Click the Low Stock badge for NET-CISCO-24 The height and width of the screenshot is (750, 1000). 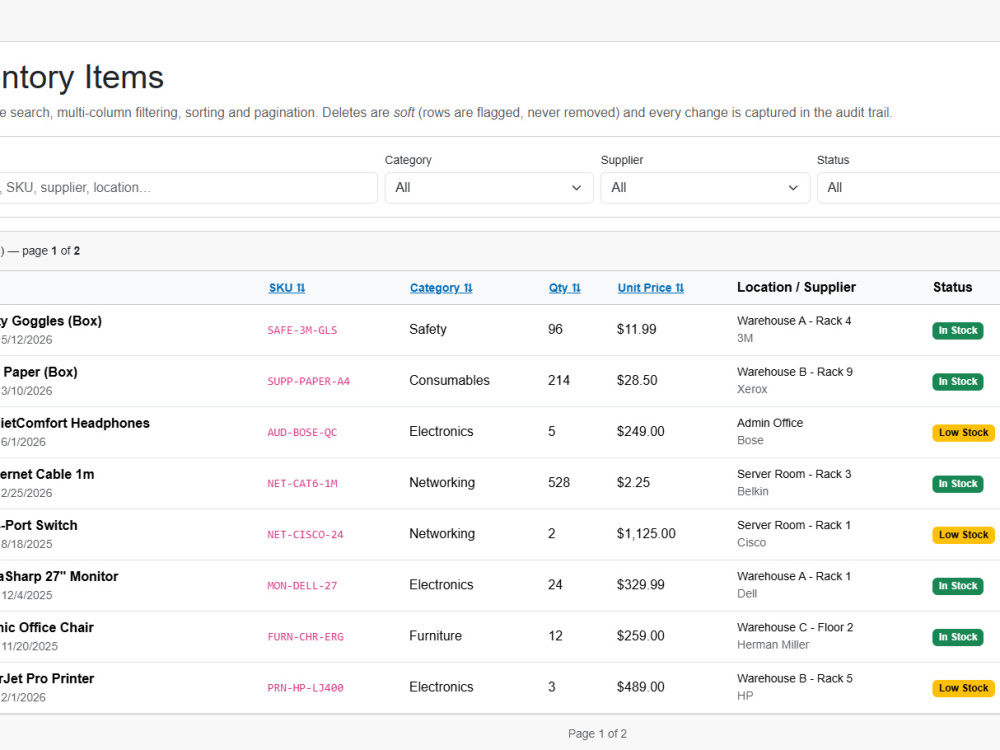tap(963, 534)
